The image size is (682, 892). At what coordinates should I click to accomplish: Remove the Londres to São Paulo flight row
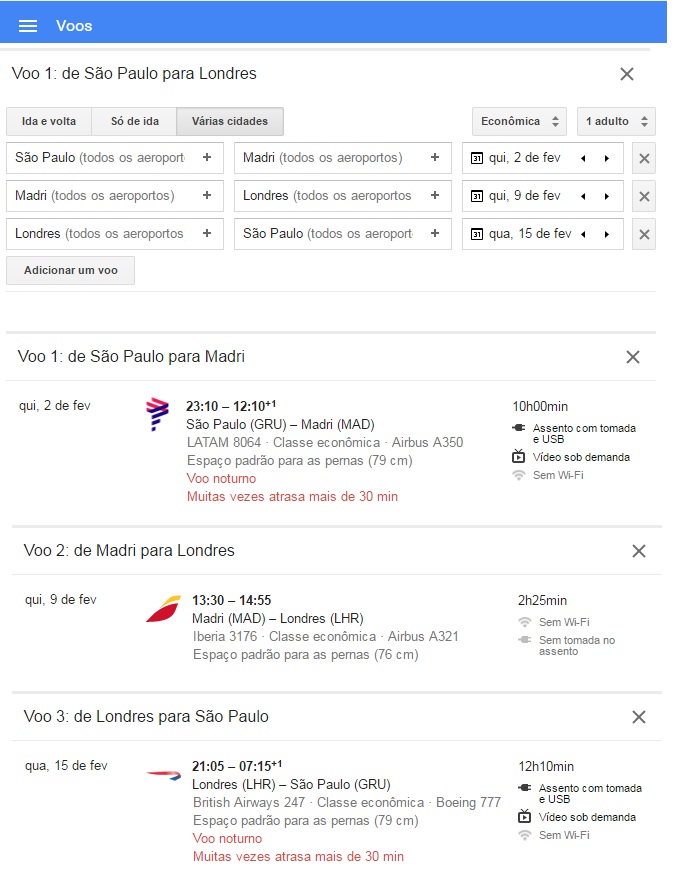click(x=644, y=234)
